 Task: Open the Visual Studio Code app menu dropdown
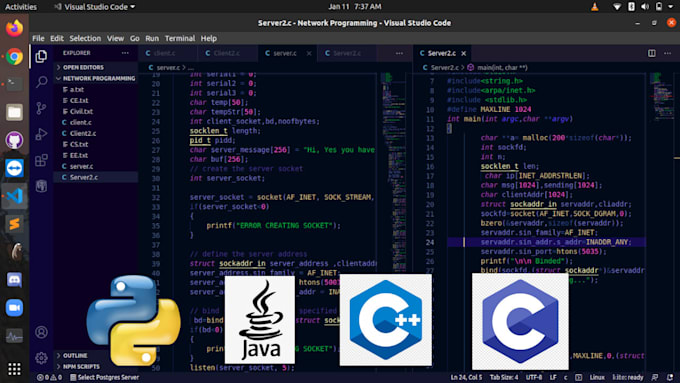tap(94, 7)
